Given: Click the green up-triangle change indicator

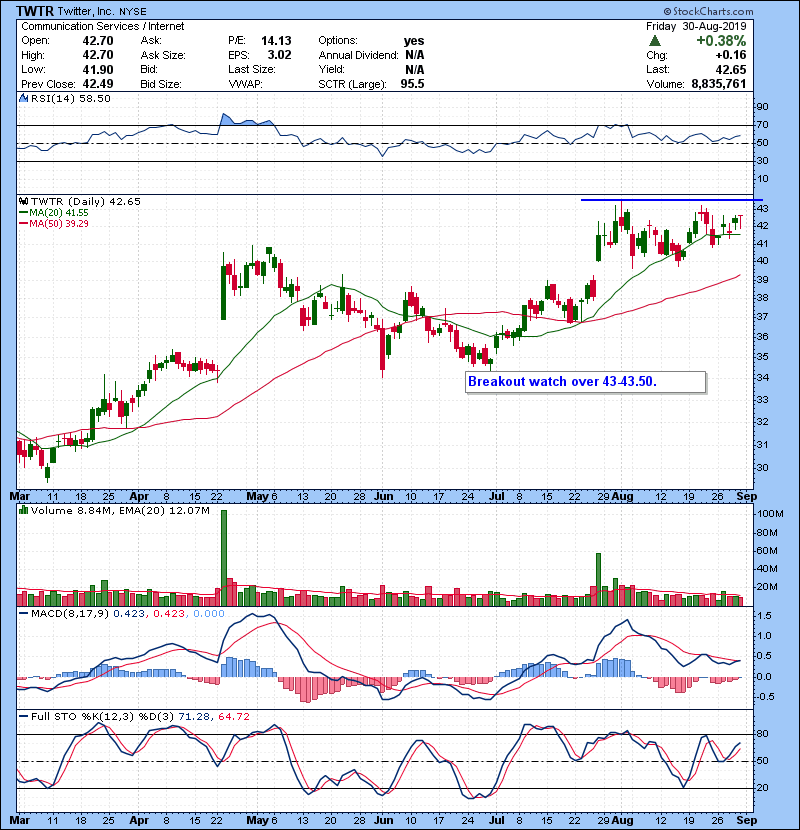Looking at the screenshot, I should [655, 41].
